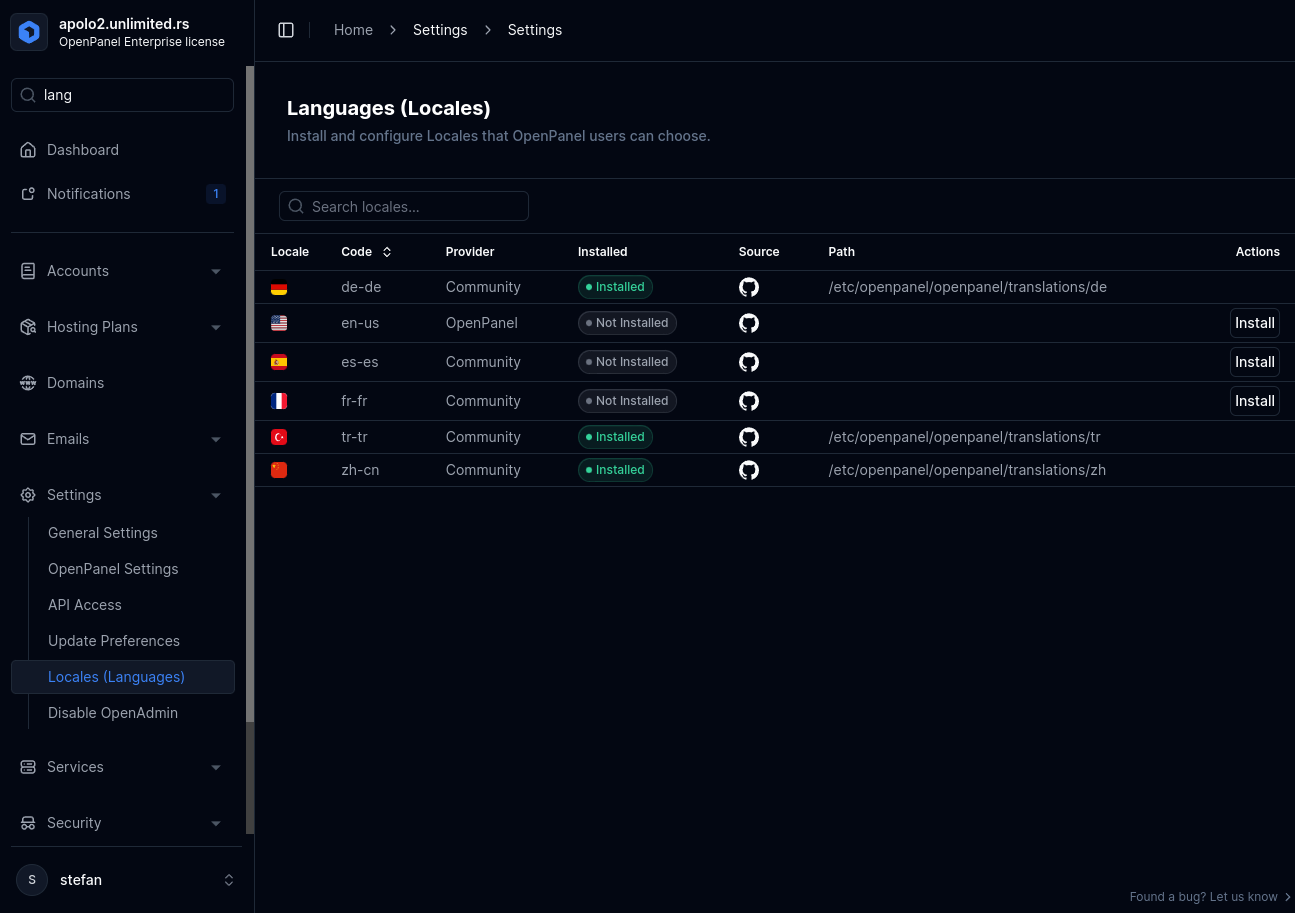Click the de-de Installed status badge
The height and width of the screenshot is (913, 1295).
point(615,287)
